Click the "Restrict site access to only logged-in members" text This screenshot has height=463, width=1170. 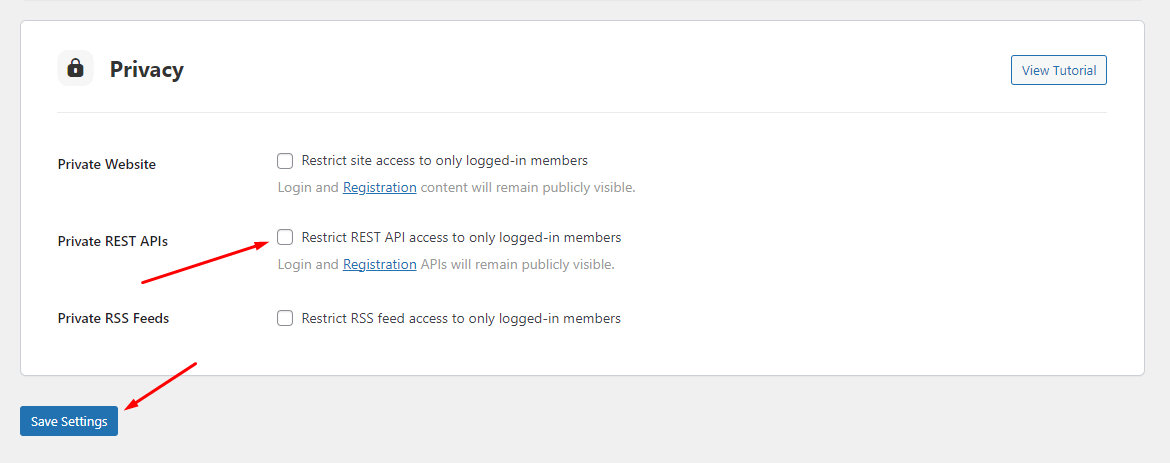pos(444,160)
